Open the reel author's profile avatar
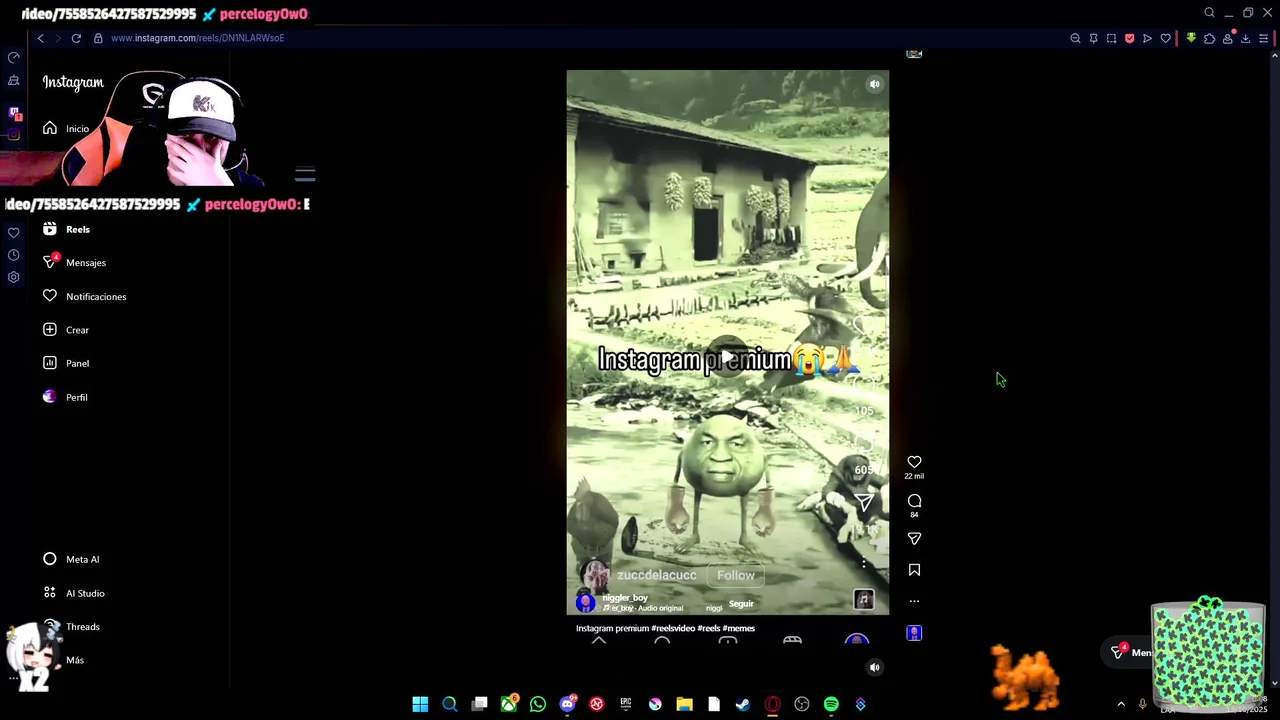The height and width of the screenshot is (720, 1280). tap(586, 602)
